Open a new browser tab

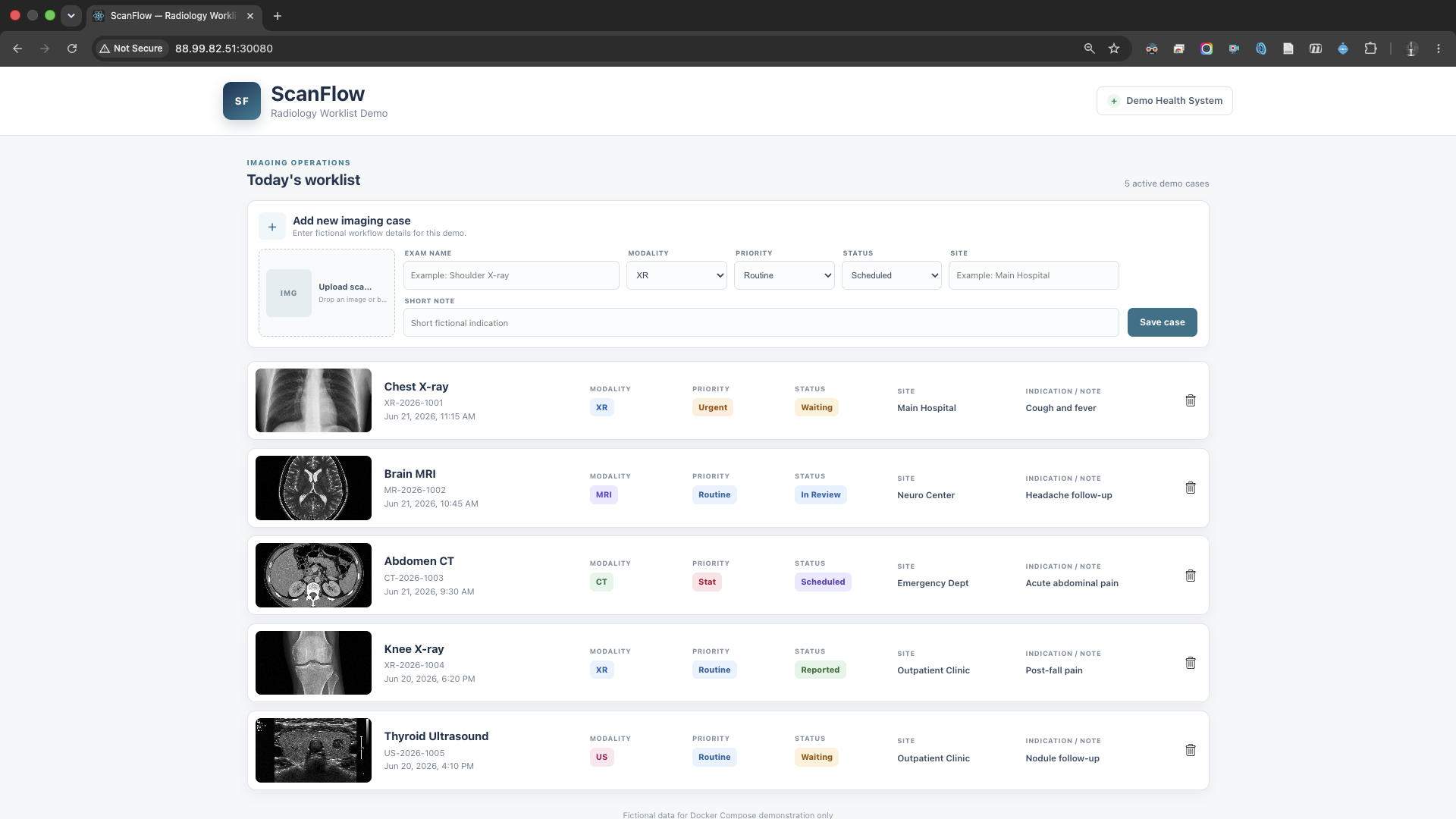pos(278,16)
